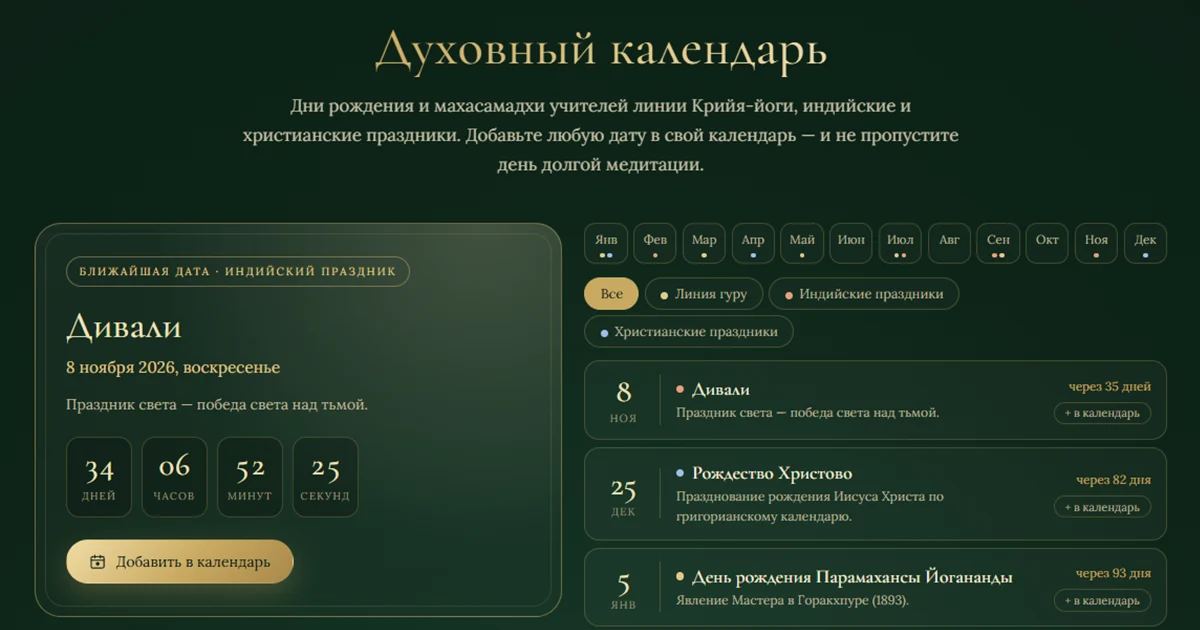Click the БЛИЖАЙШАЯ ДАТА · ИНДИЙСКИЙ ПРАЗДНИК badge

pos(238,271)
